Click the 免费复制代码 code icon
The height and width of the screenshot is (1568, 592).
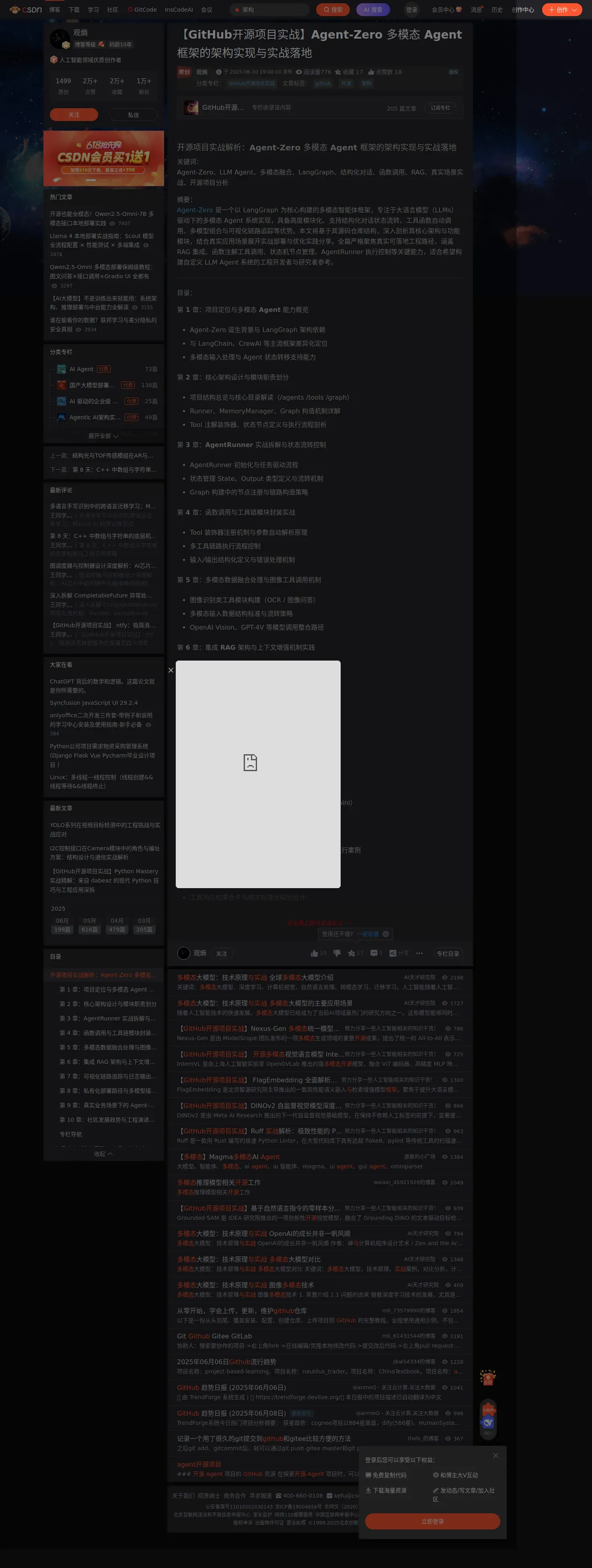point(368,1475)
